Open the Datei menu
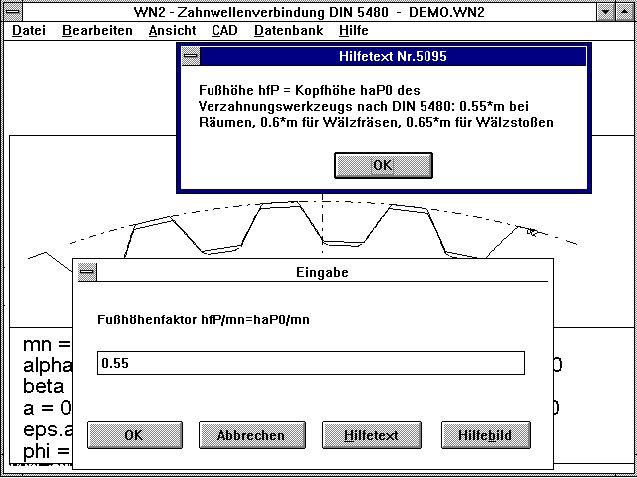Screen dimensions: 637x478 point(29,31)
